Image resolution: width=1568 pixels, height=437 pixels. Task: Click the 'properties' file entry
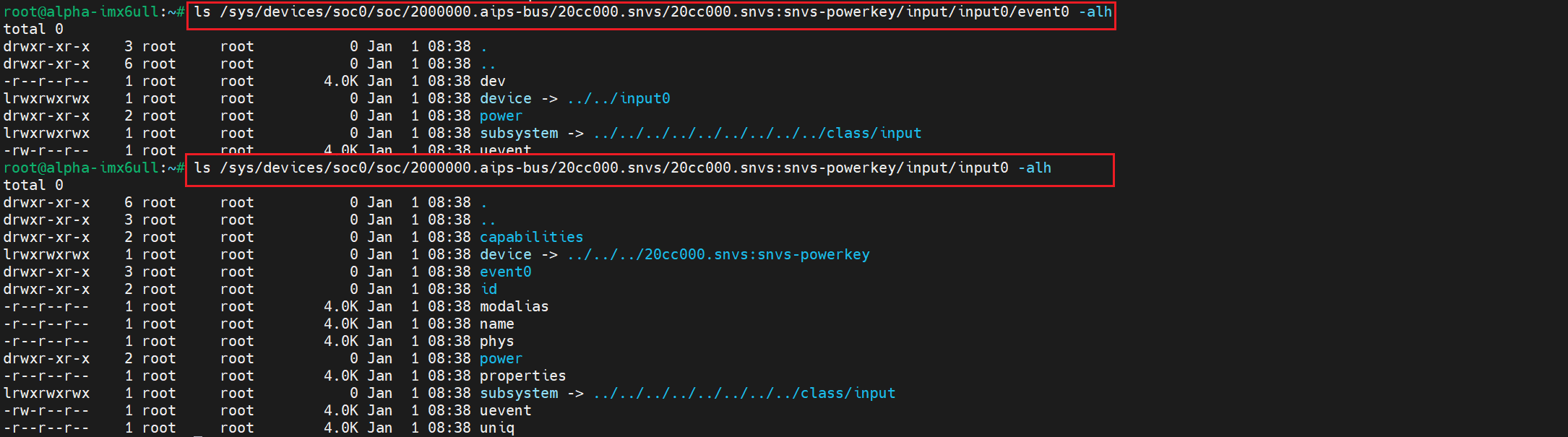click(x=522, y=376)
